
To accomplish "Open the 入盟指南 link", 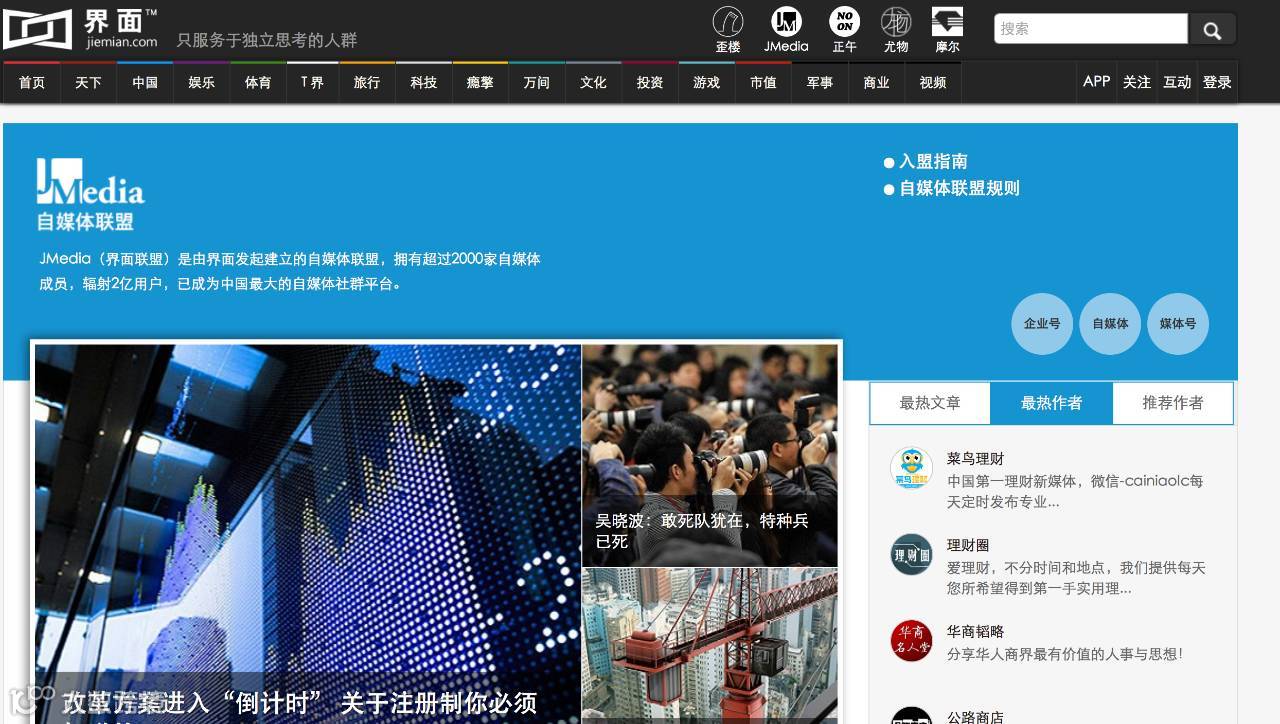I will coord(933,161).
